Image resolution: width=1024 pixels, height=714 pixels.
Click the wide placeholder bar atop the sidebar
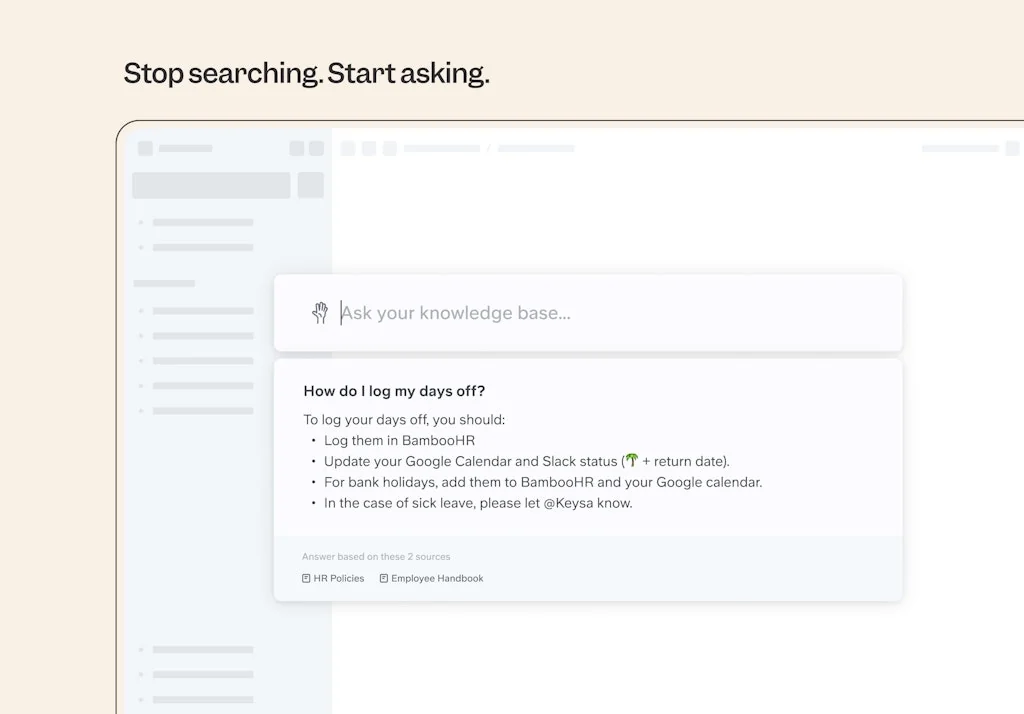coord(211,185)
